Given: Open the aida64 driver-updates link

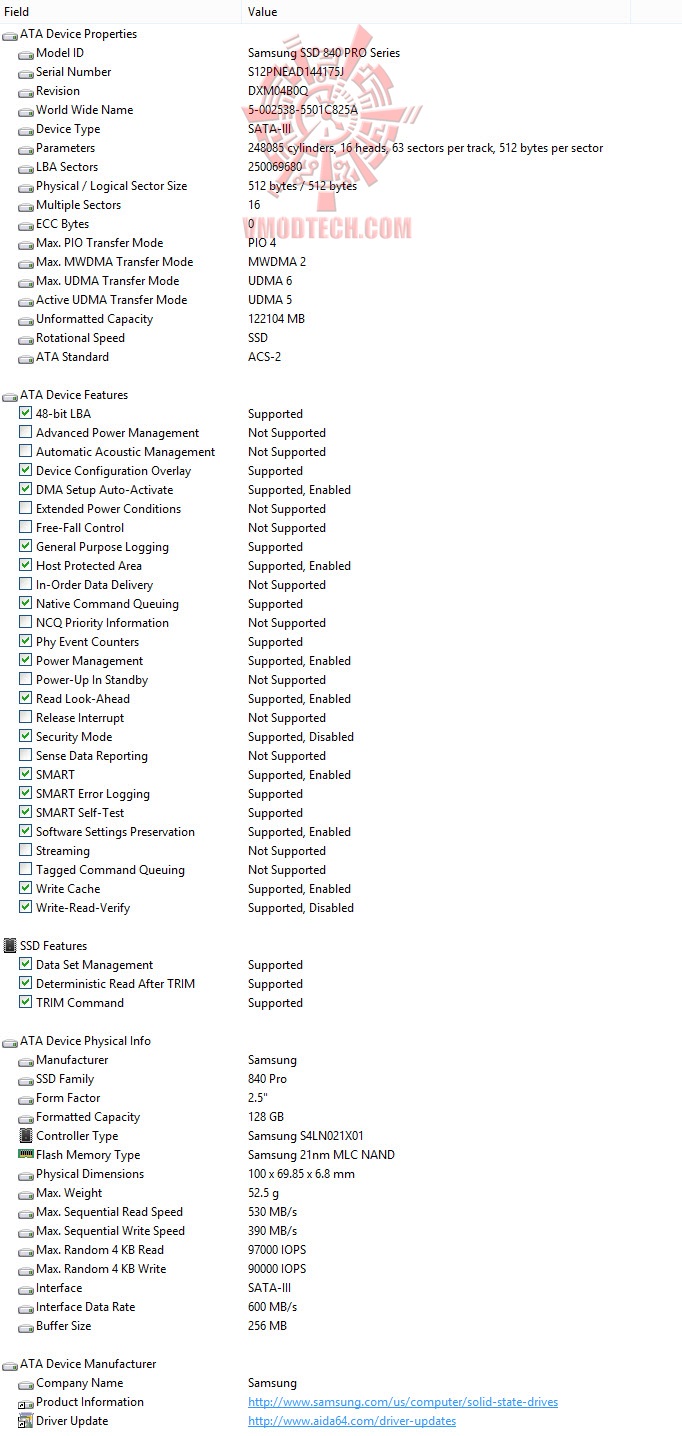Looking at the screenshot, I should pyautogui.click(x=352, y=1421).
